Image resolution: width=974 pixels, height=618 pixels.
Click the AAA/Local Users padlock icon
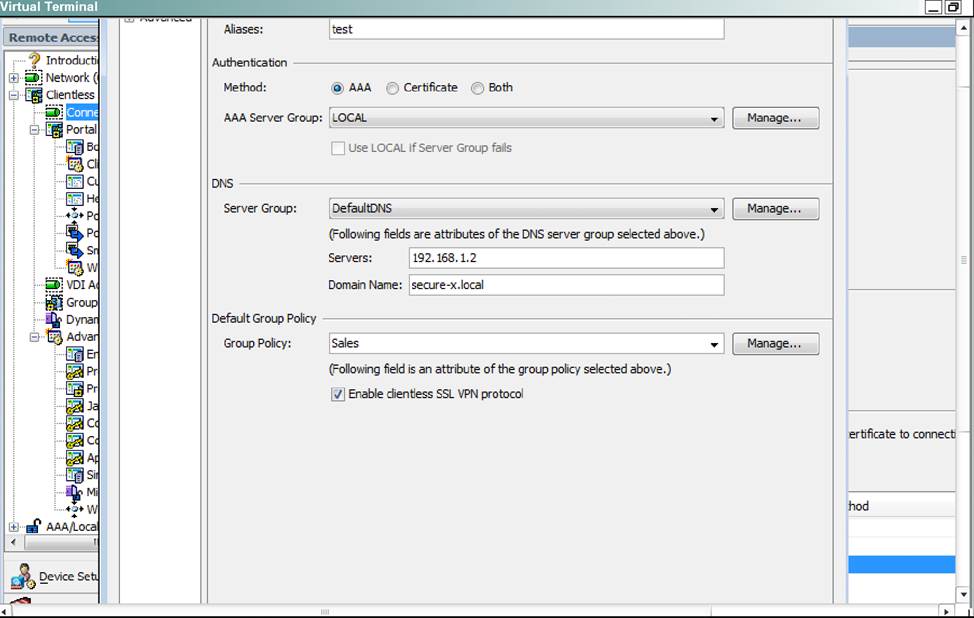[33, 527]
